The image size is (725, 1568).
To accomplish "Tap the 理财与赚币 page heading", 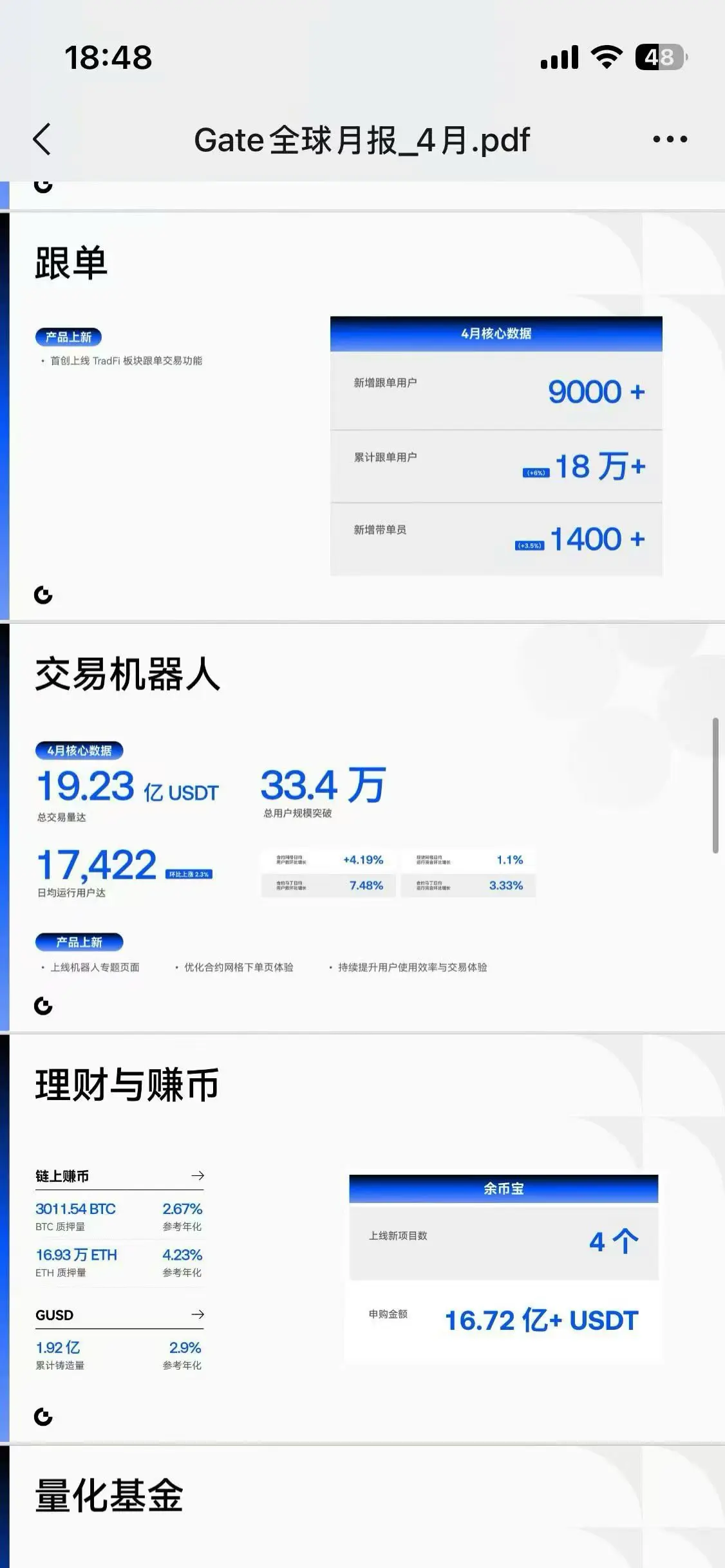I will [127, 1085].
